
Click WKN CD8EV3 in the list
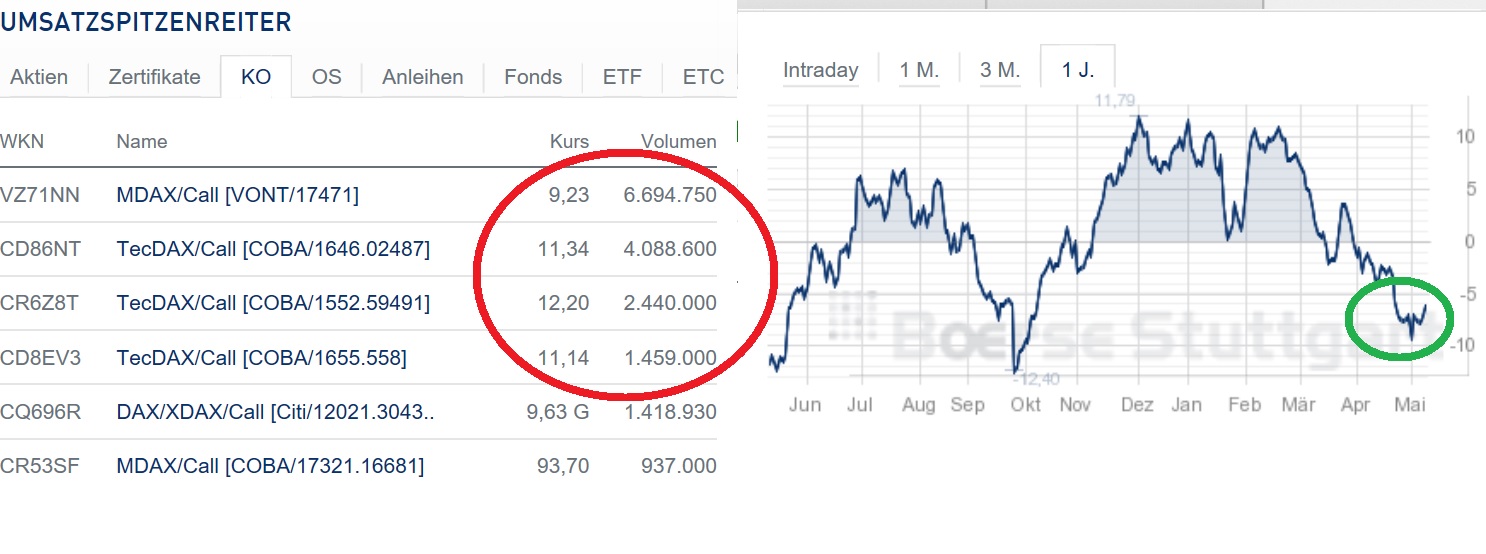pyautogui.click(x=40, y=357)
